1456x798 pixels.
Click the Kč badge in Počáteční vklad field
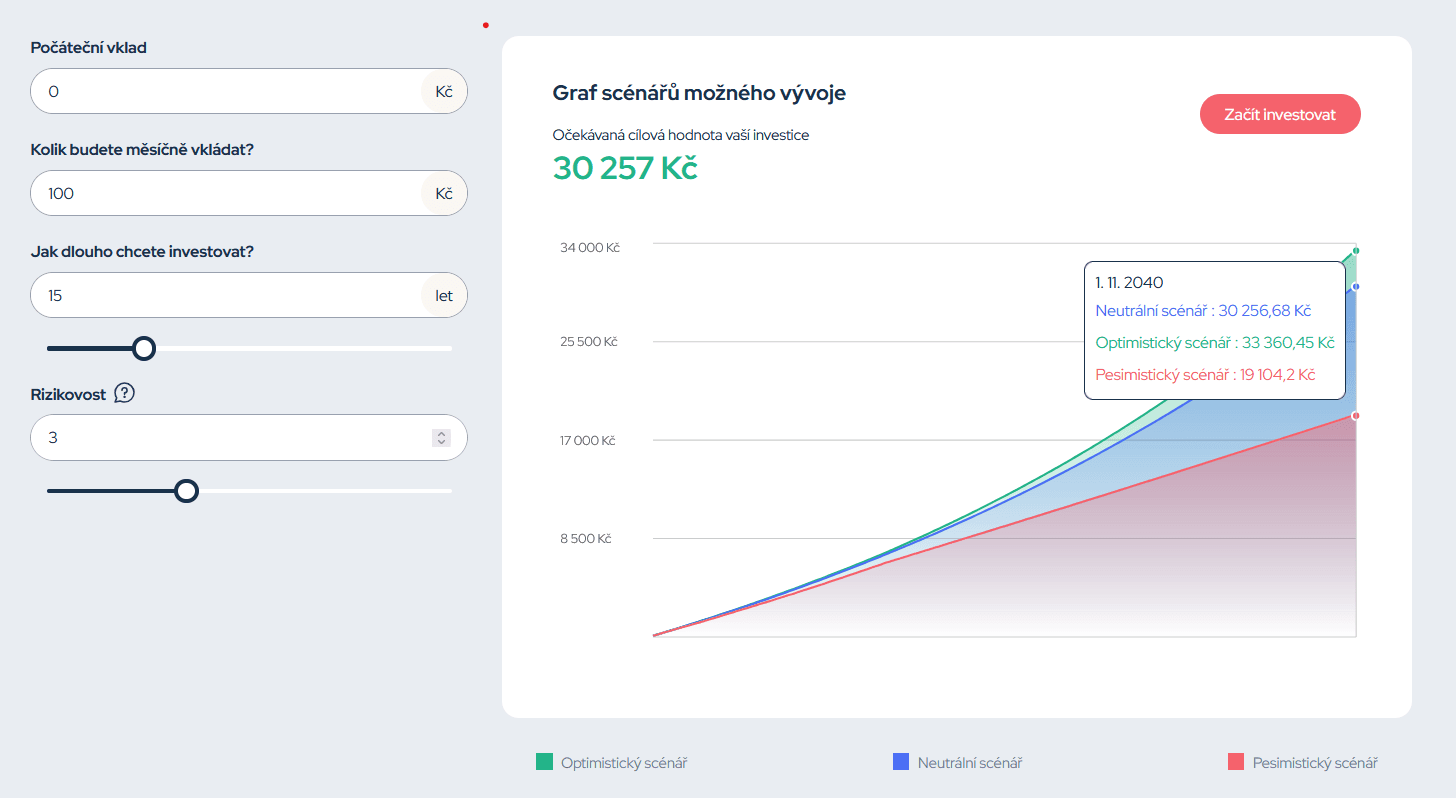tap(444, 92)
